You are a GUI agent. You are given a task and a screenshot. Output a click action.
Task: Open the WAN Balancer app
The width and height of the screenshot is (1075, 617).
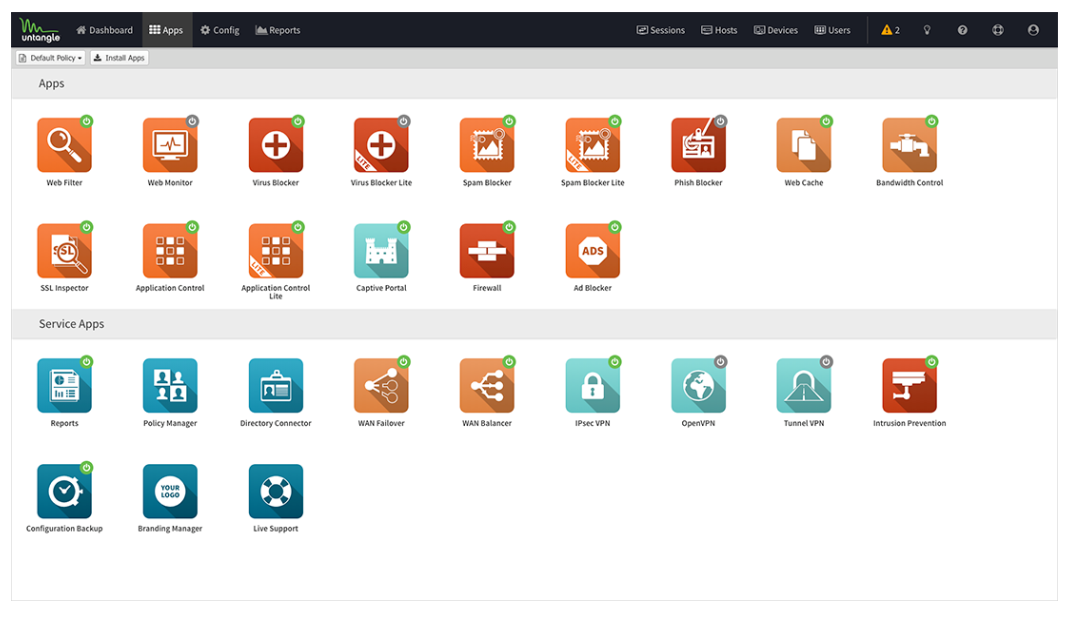(x=486, y=386)
